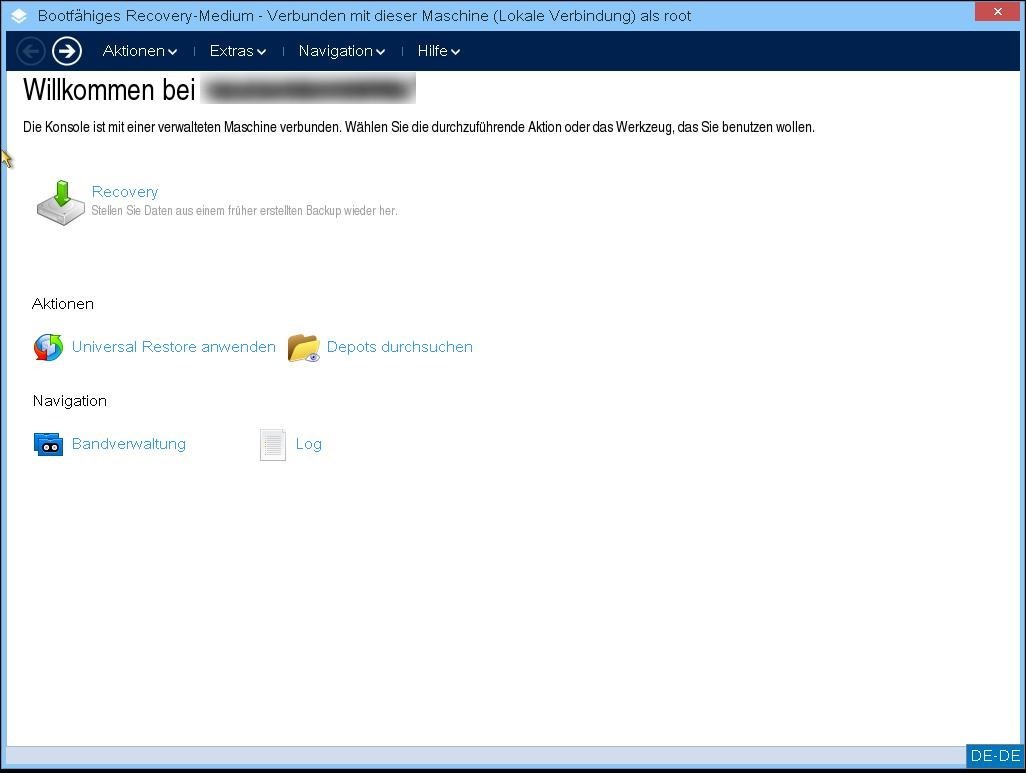Click the Bandverwaltung tape drive icon
The width and height of the screenshot is (1026, 773).
tap(48, 444)
